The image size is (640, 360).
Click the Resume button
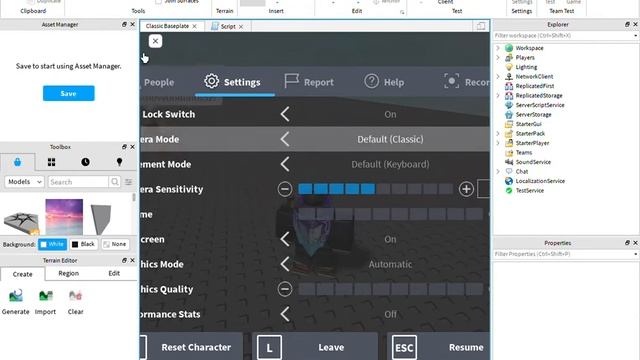point(438,347)
